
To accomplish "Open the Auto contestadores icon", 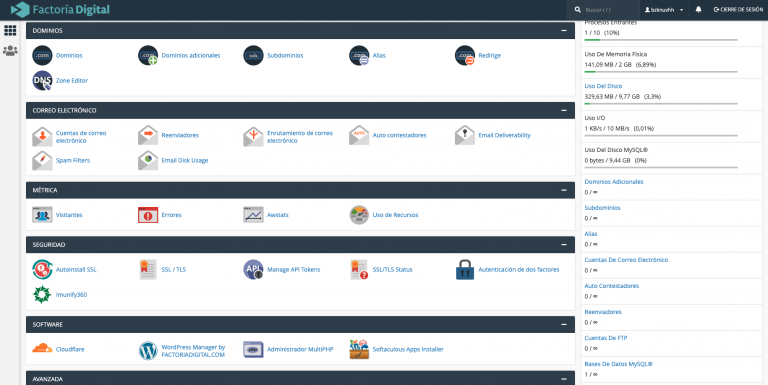I will pyautogui.click(x=359, y=135).
